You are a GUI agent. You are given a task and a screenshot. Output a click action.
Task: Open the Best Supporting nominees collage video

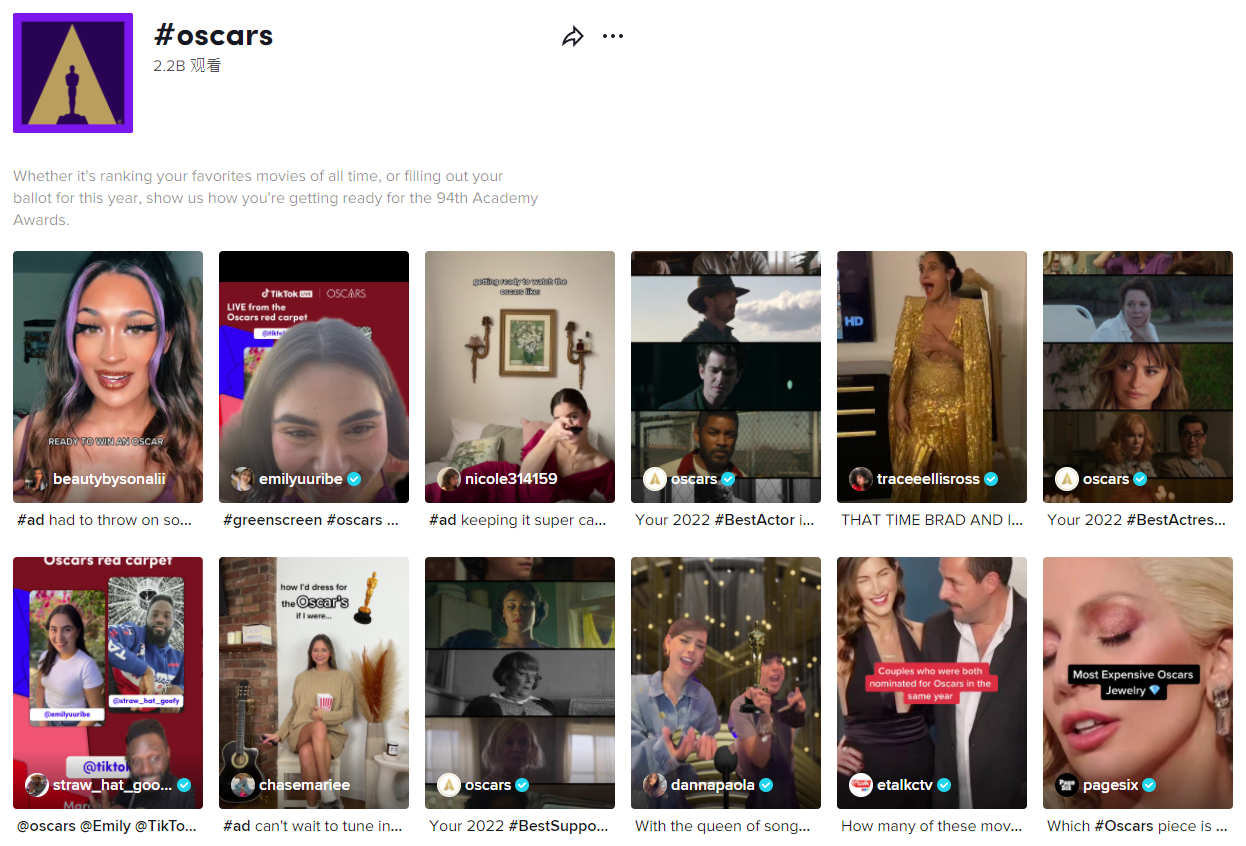[520, 683]
